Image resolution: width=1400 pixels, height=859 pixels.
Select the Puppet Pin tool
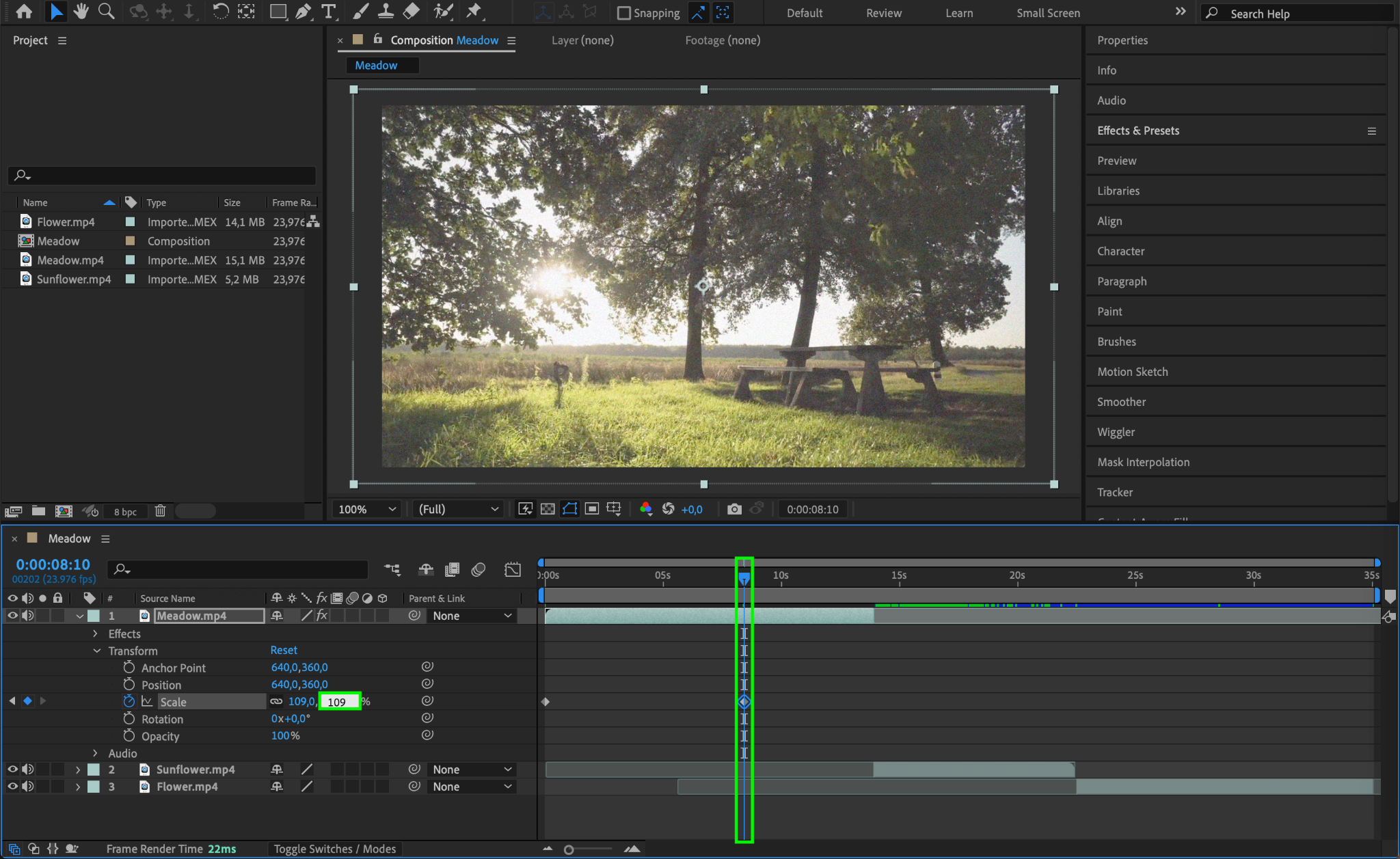pos(473,12)
